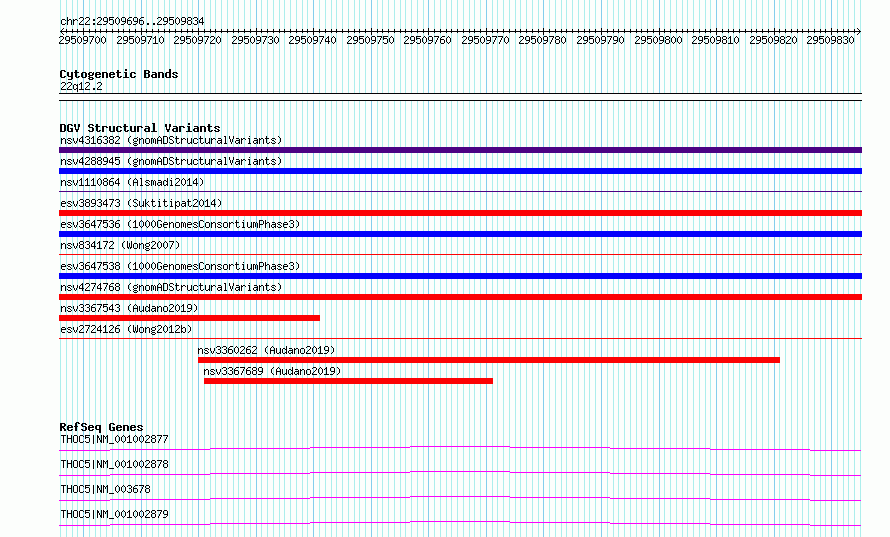Click ruler position 29509750

tap(370, 40)
